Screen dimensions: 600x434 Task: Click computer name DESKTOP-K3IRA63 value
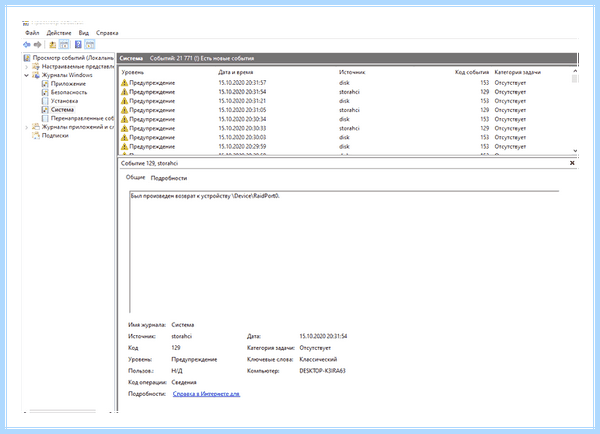pos(323,371)
